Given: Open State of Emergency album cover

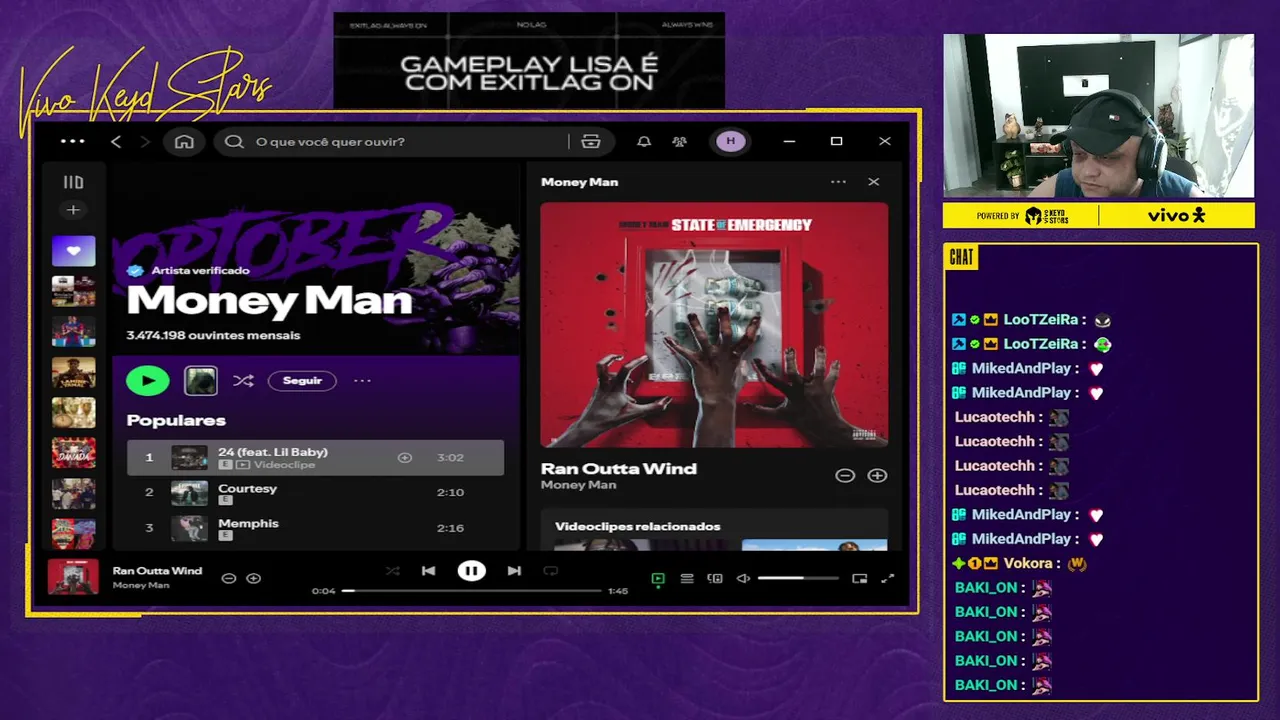Looking at the screenshot, I should coord(714,325).
